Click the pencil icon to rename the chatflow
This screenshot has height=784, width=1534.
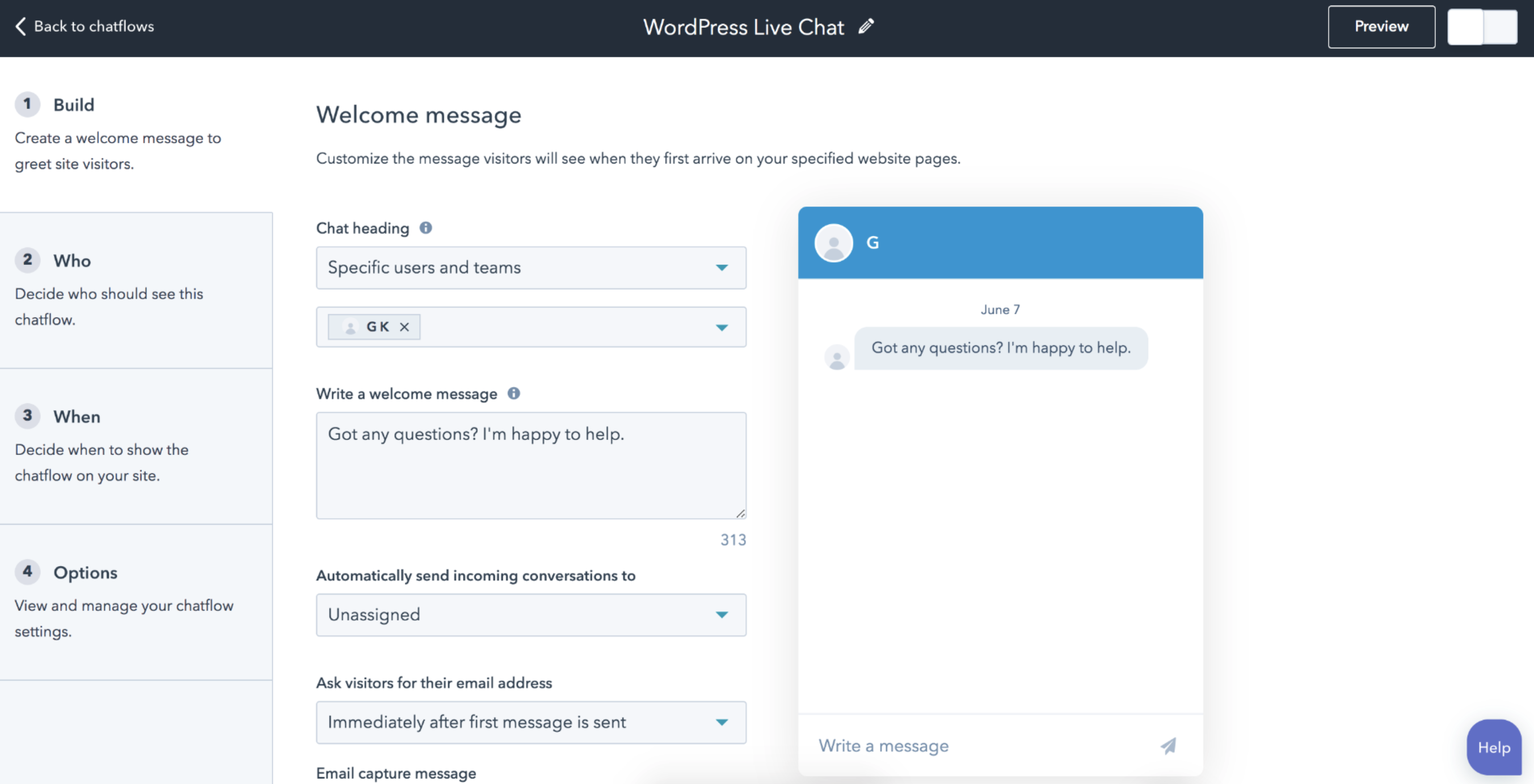coord(866,26)
